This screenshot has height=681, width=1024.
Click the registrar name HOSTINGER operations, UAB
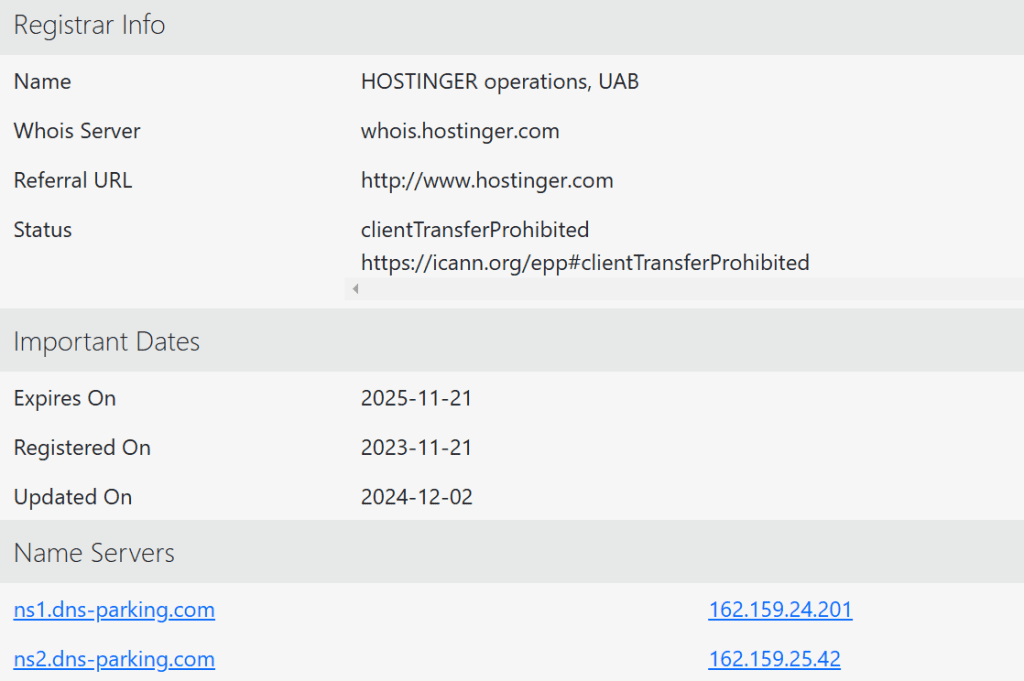pos(499,82)
